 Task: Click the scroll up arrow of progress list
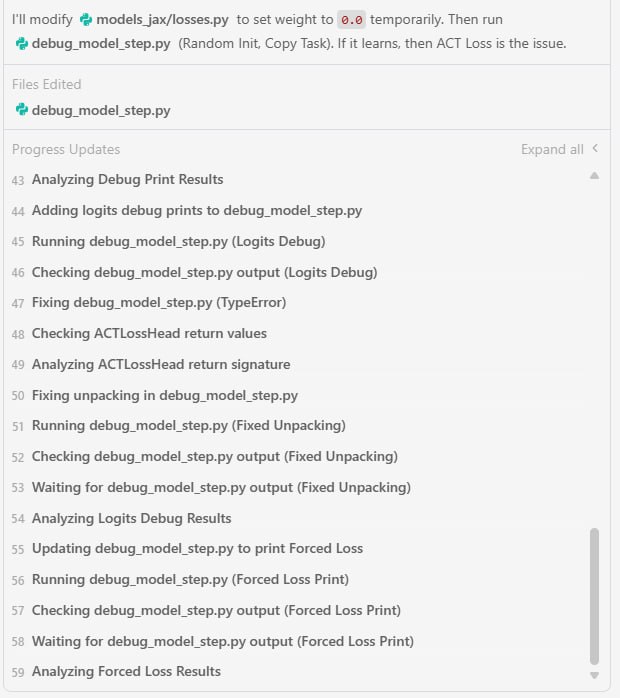click(594, 176)
